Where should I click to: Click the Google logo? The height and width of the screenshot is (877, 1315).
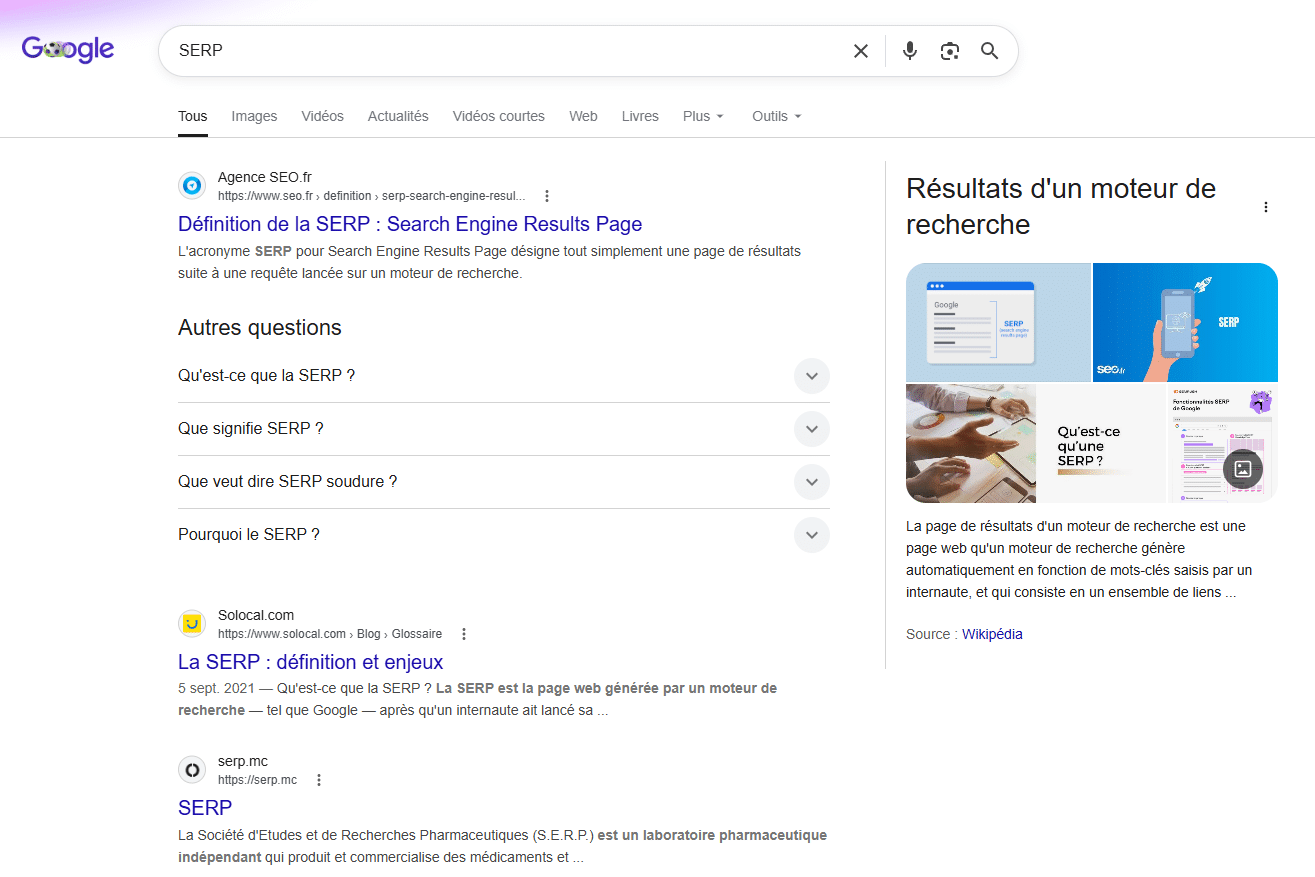click(68, 49)
